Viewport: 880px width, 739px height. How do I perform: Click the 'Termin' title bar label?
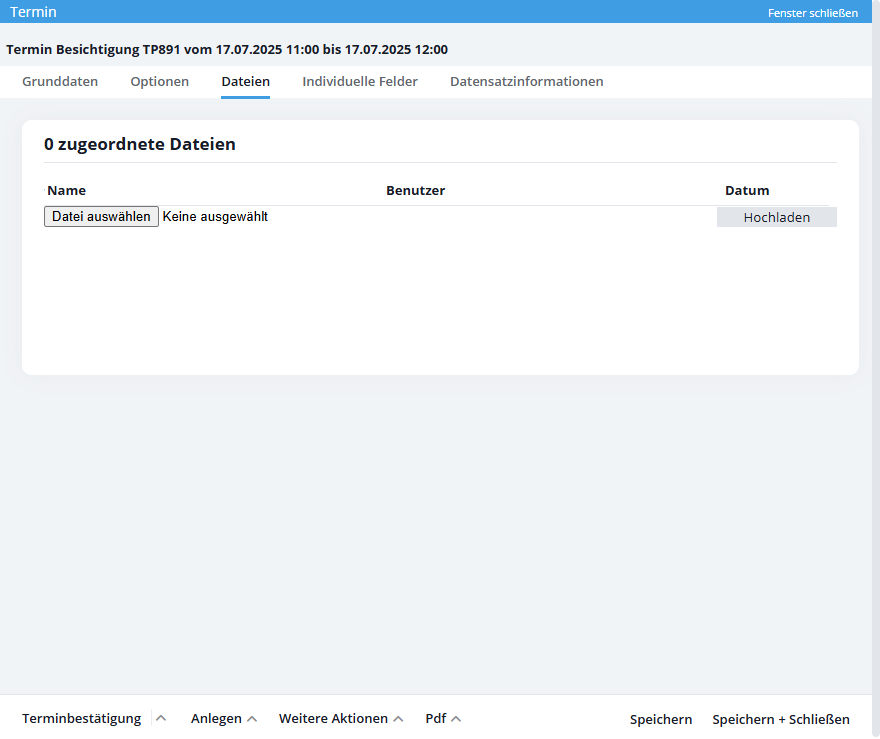coord(33,12)
